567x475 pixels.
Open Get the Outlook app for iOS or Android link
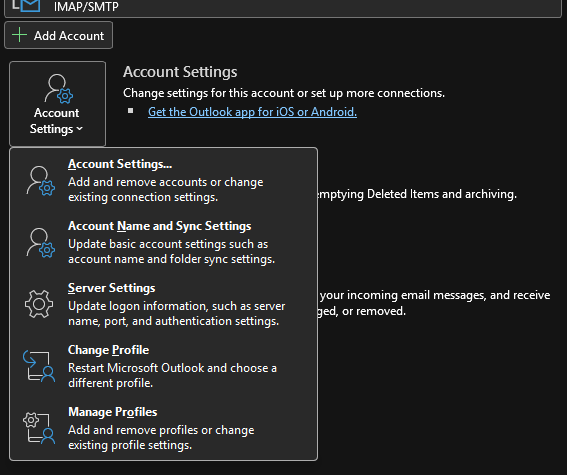click(x=252, y=112)
